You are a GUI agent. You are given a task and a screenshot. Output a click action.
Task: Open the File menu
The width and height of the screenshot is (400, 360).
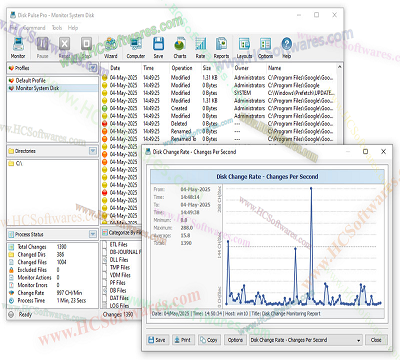(13, 28)
